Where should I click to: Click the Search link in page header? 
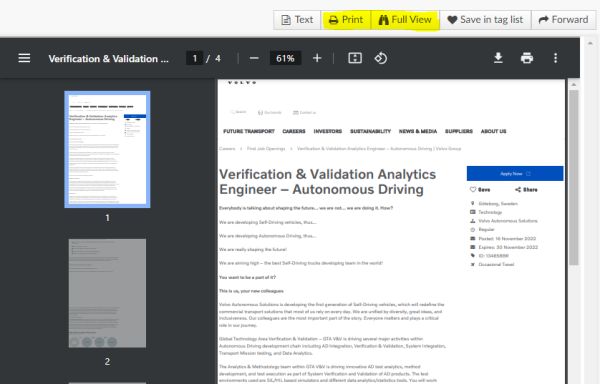point(238,112)
